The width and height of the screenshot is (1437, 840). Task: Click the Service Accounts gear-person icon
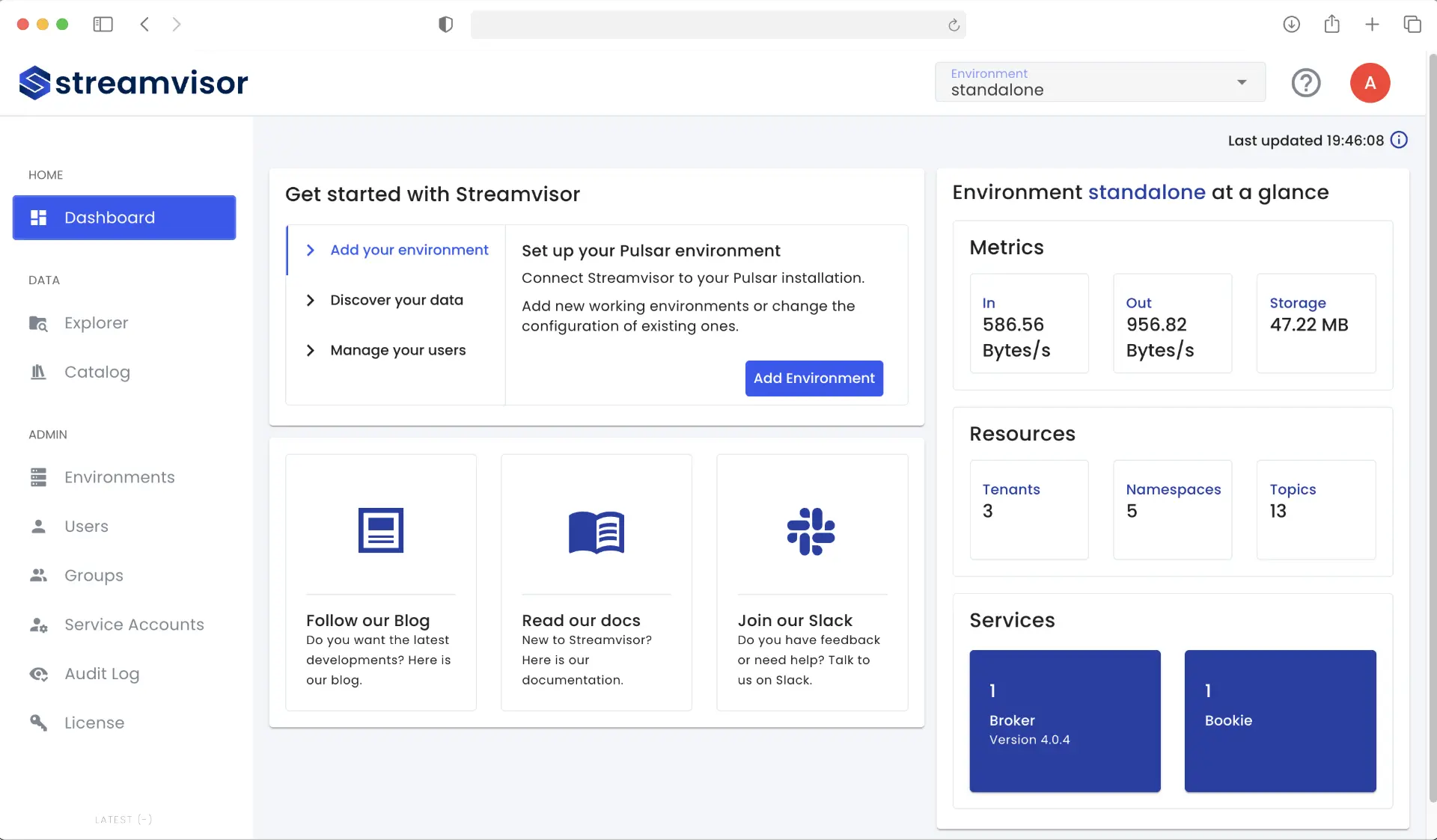pos(38,625)
